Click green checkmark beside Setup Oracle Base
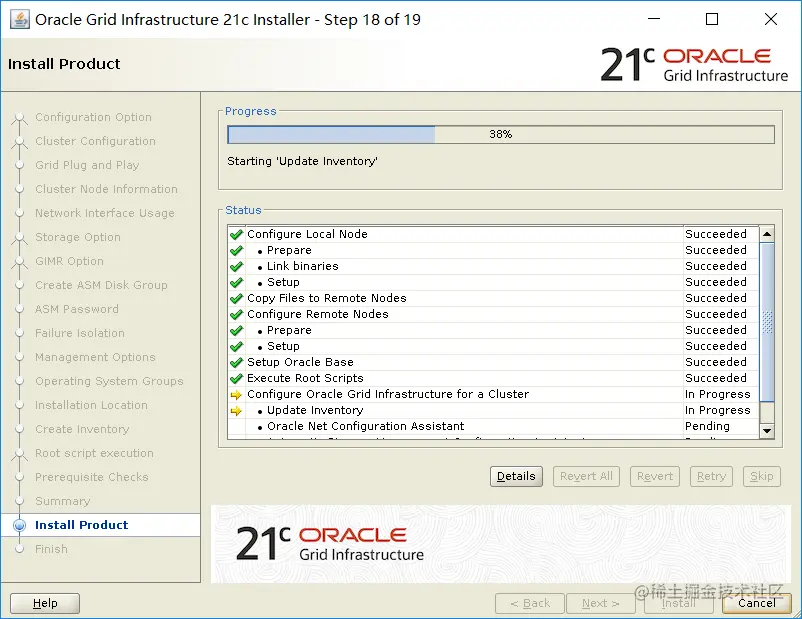The image size is (802, 619). coord(236,363)
